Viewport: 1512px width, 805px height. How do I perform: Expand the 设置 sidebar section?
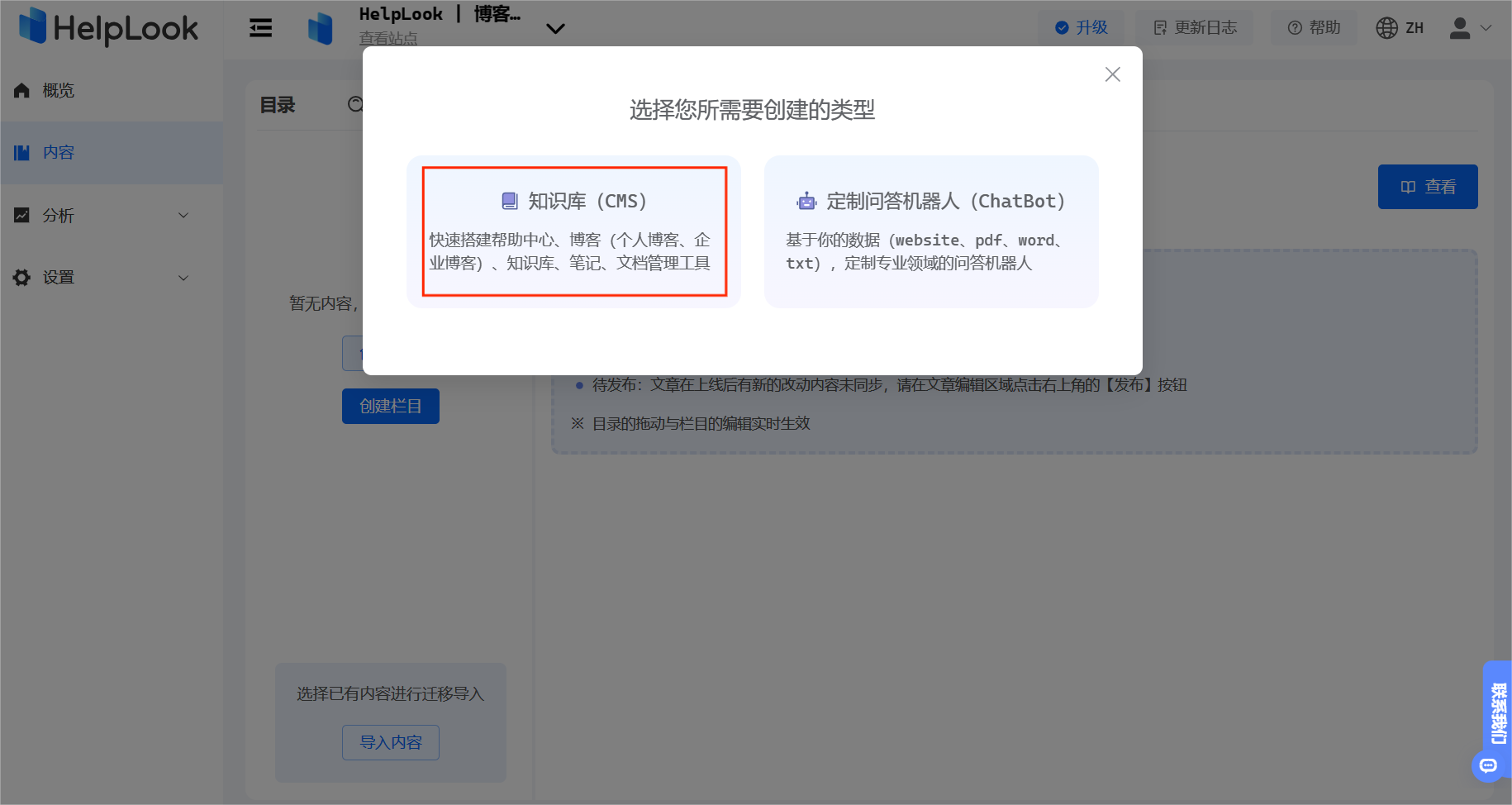tap(112, 277)
